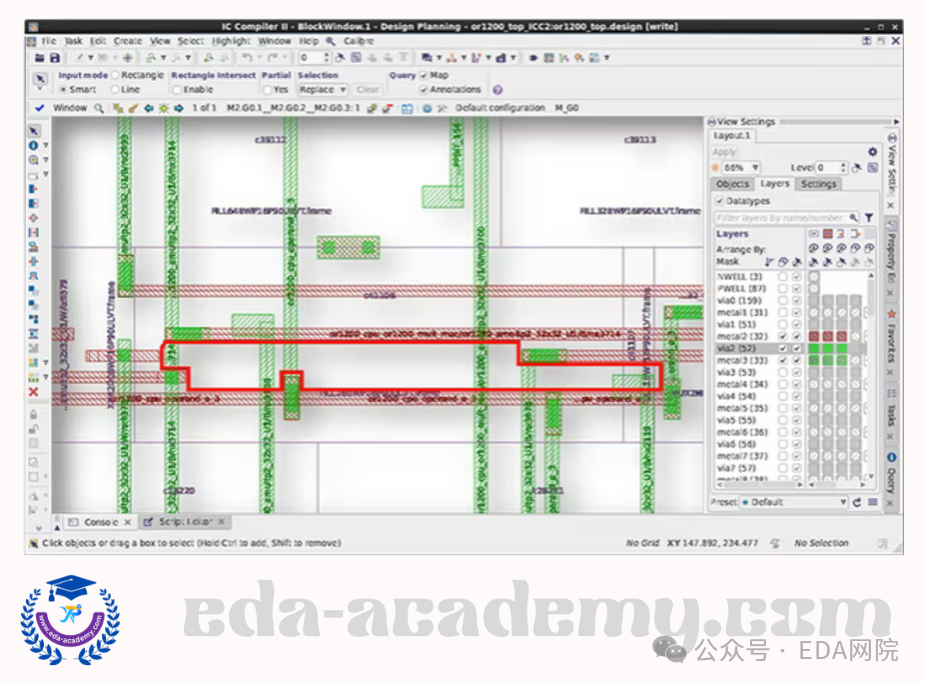This screenshot has height=687, width=928.
Task: Open the 66% brightness dropdown
Action: [742, 168]
